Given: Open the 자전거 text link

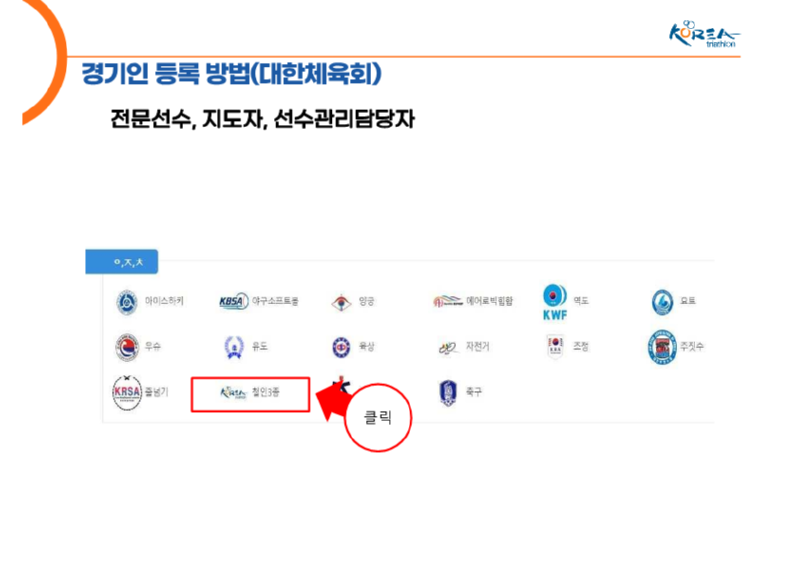Looking at the screenshot, I should 478,346.
